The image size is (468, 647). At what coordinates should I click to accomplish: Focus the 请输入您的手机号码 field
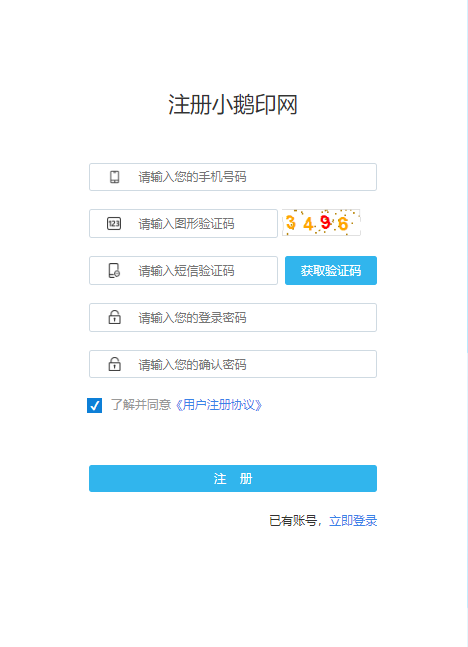(233, 177)
